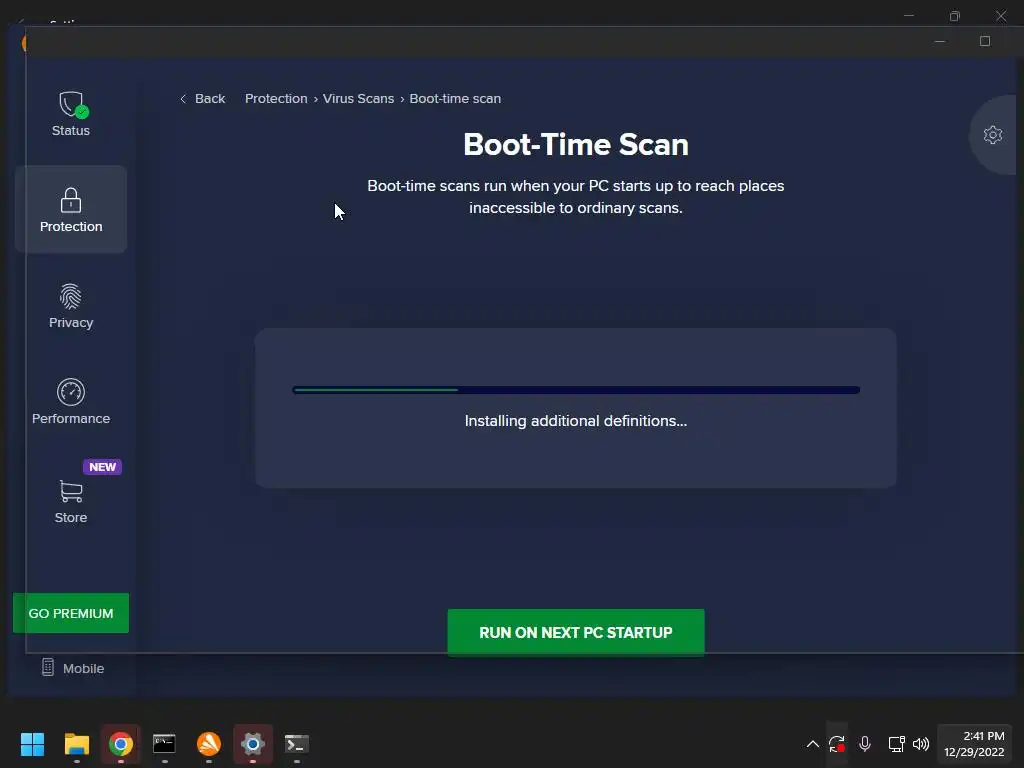Image resolution: width=1024 pixels, height=768 pixels.
Task: Open Command Prompt from taskbar
Action: [165, 744]
